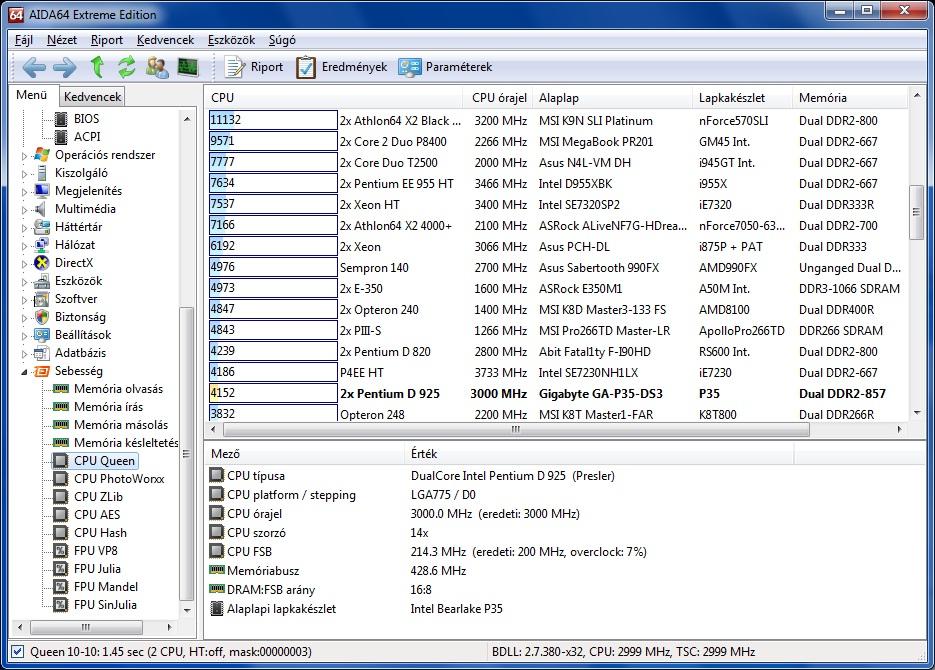Click the FPU Mandel benchmark icon

(61, 587)
